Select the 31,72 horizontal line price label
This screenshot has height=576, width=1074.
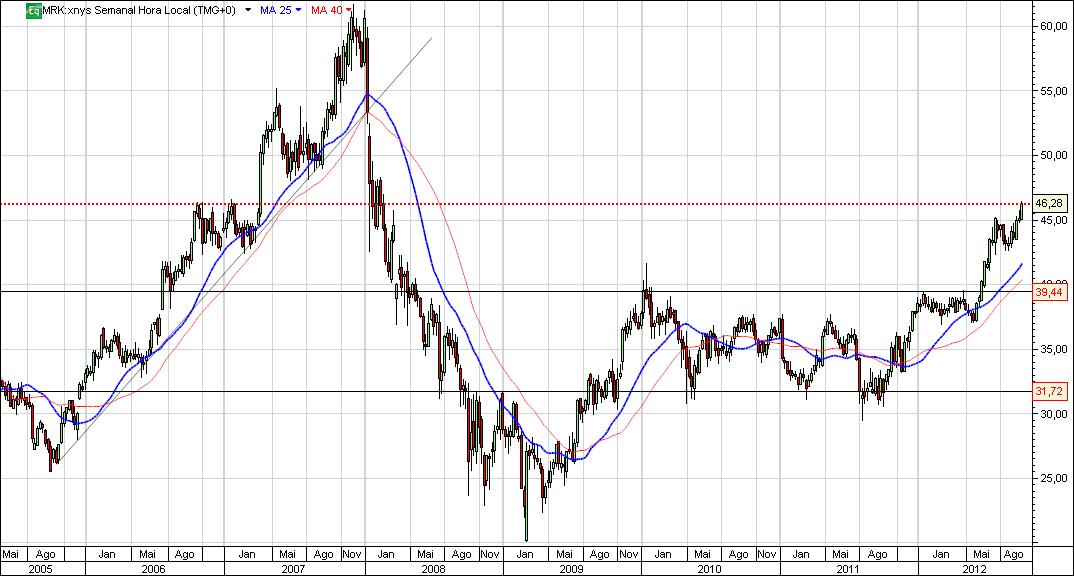click(1049, 392)
